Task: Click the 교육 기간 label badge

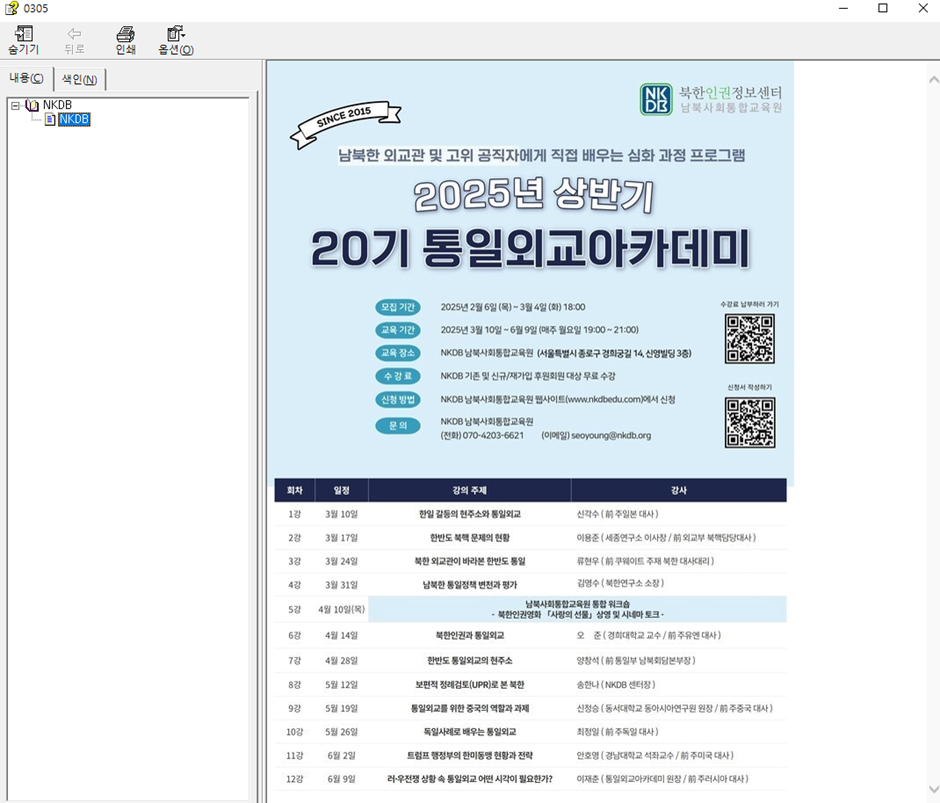Action: tap(398, 330)
